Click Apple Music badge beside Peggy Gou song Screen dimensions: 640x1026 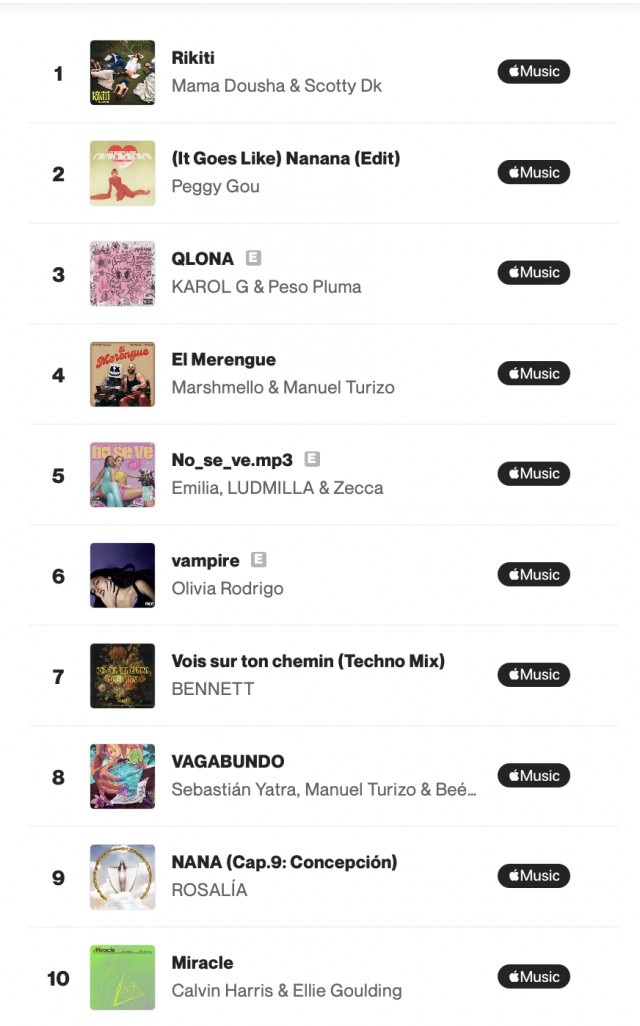tap(533, 172)
